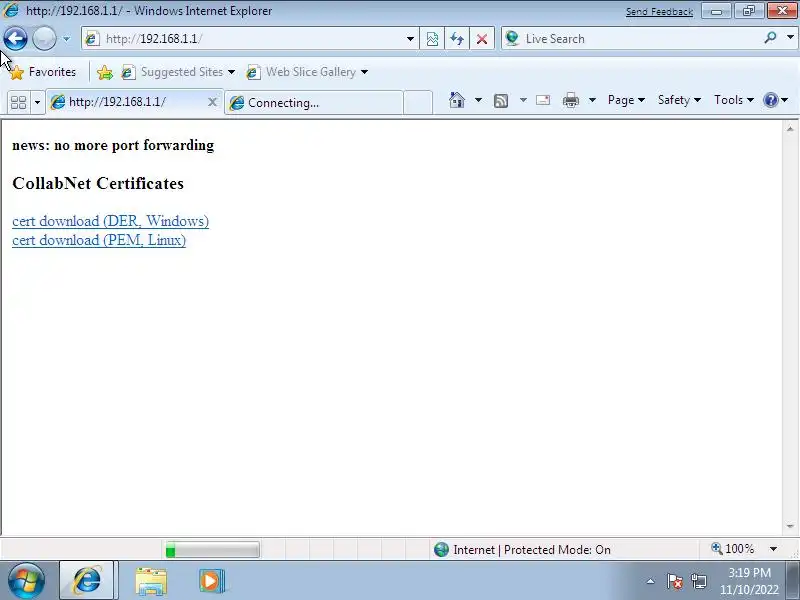
Task: Click the New Tab blank button
Action: (x=418, y=102)
